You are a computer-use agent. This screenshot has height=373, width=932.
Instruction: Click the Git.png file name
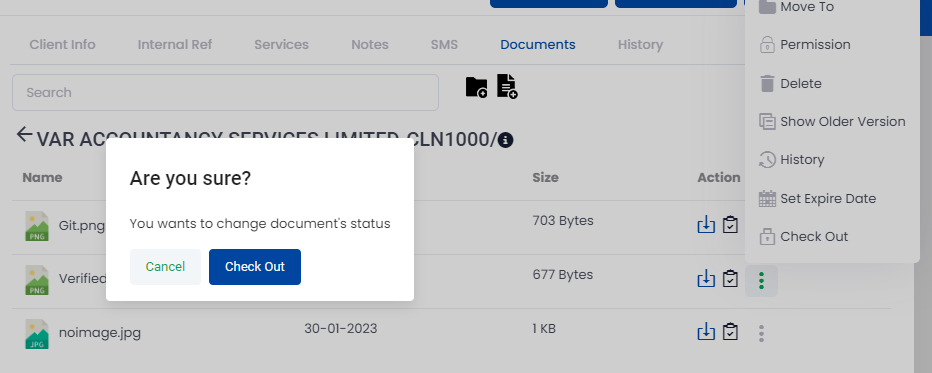[x=82, y=226]
